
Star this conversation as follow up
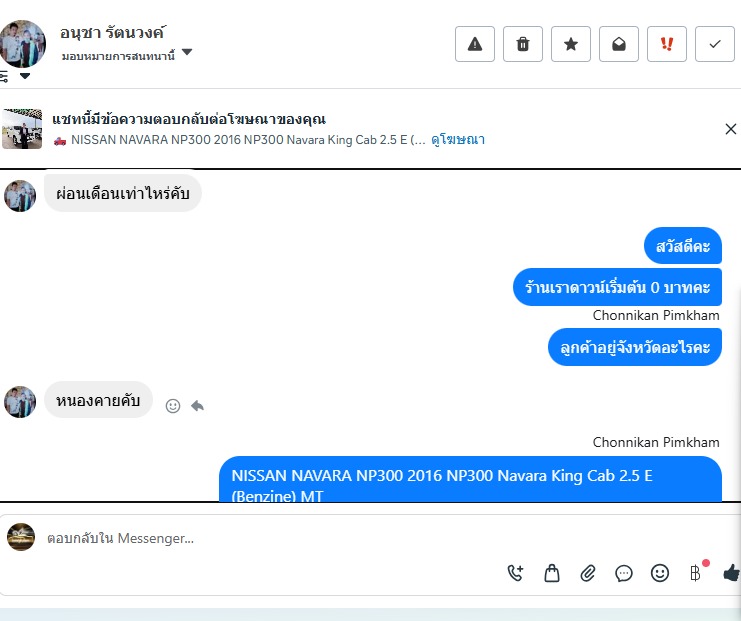(570, 44)
